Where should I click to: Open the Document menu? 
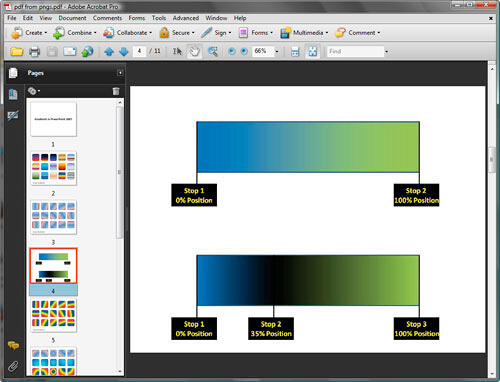72,18
